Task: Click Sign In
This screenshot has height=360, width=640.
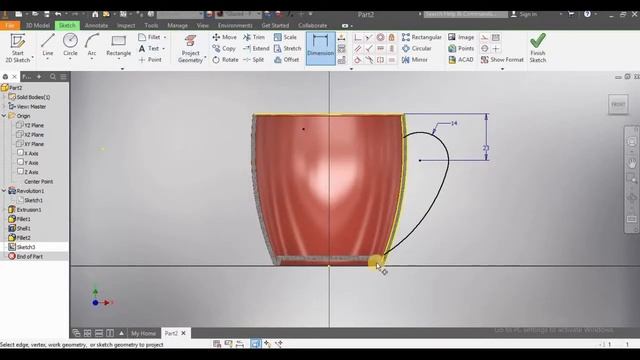Action: 524,14
